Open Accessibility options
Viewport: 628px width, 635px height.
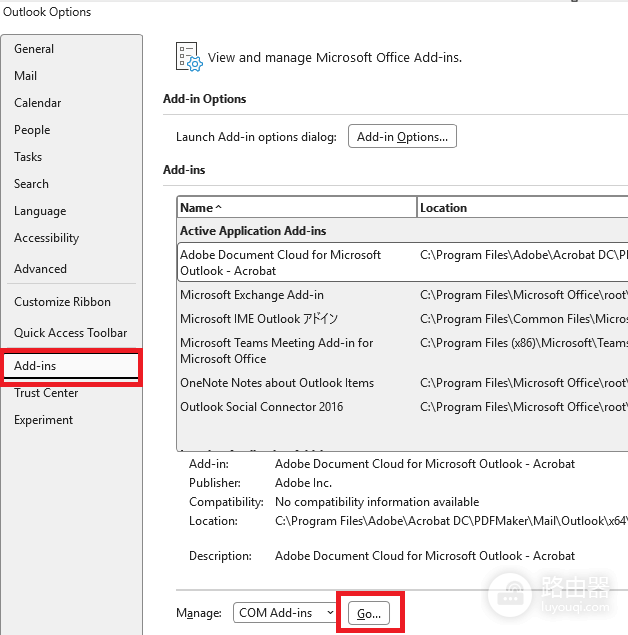[x=47, y=238]
